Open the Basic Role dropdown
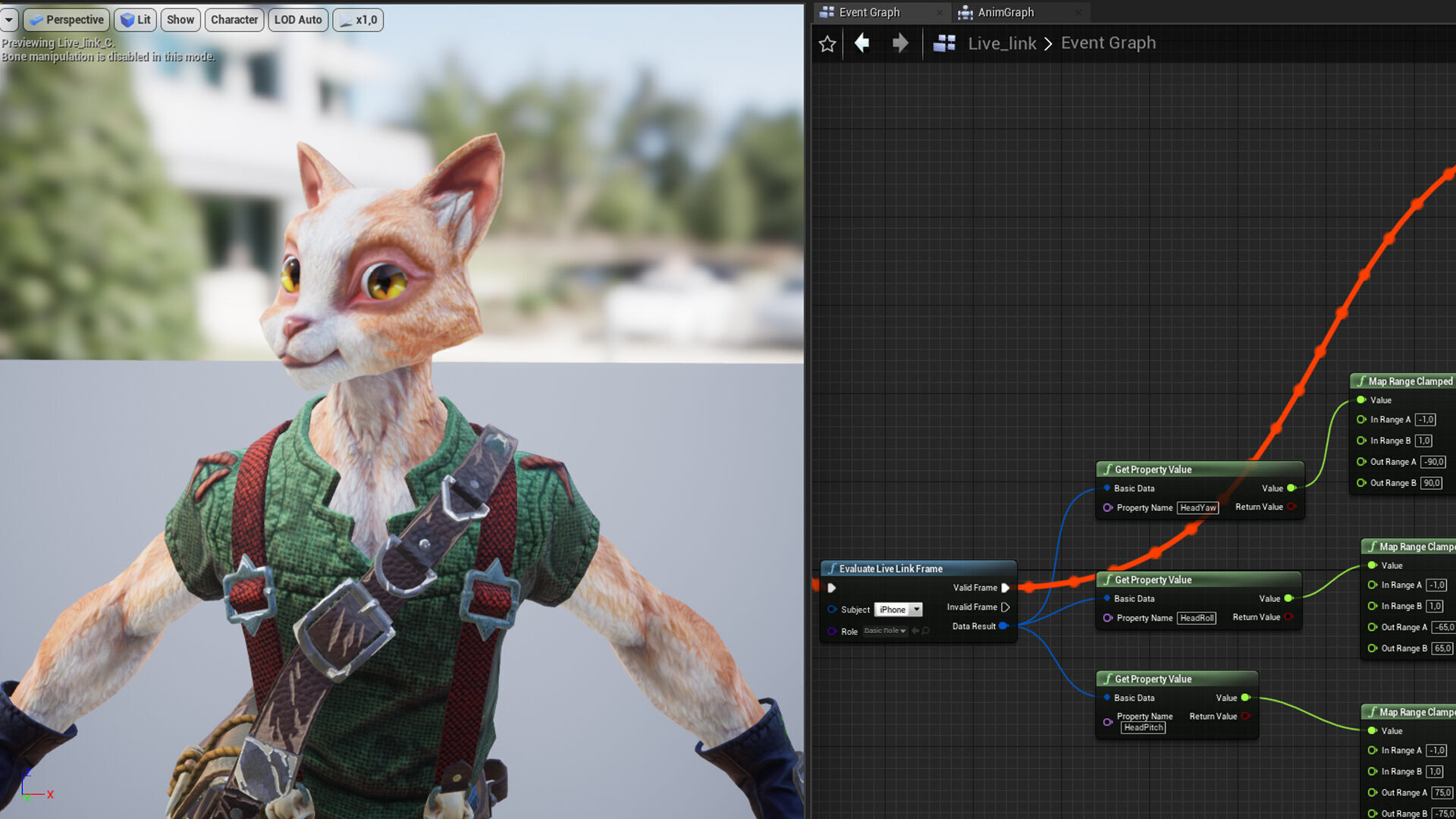 click(885, 631)
